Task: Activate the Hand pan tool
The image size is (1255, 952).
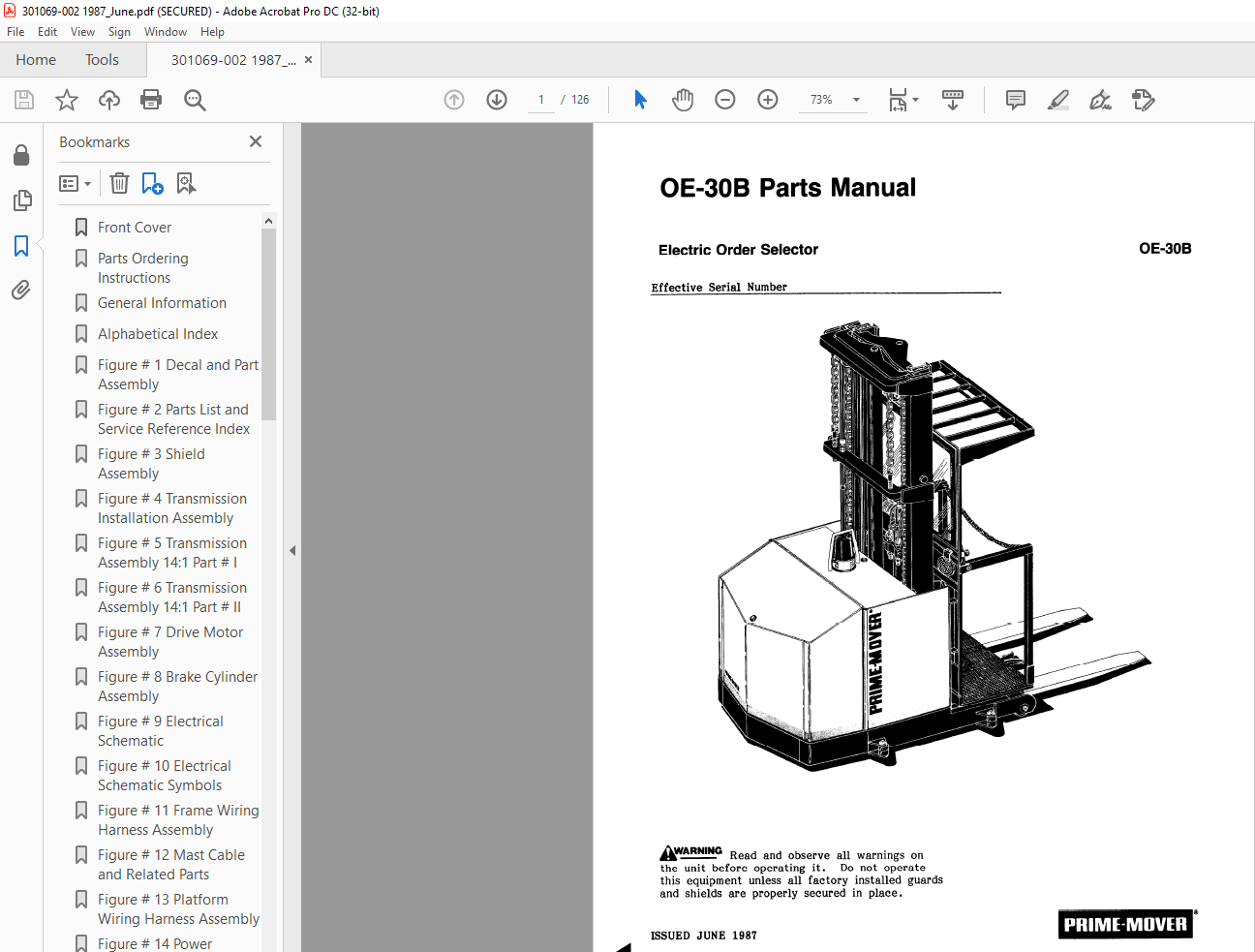Action: point(683,100)
